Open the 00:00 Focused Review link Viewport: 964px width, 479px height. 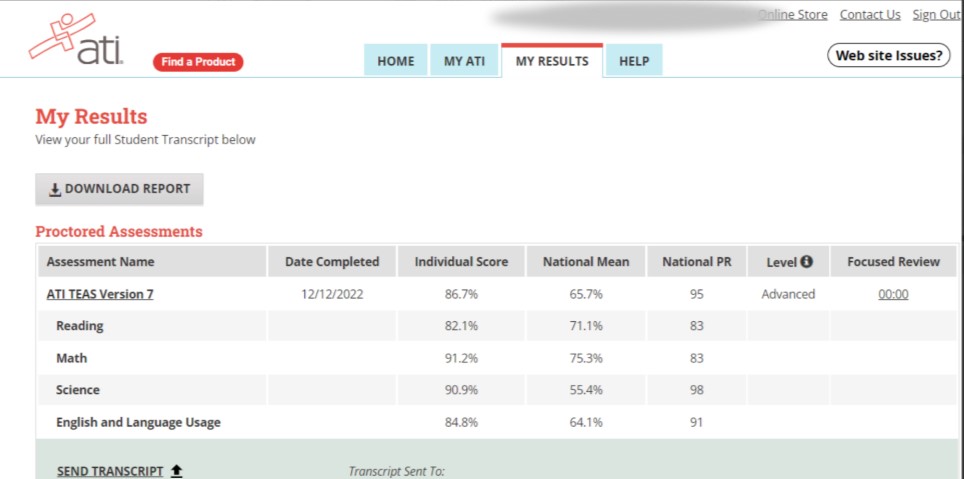893,294
